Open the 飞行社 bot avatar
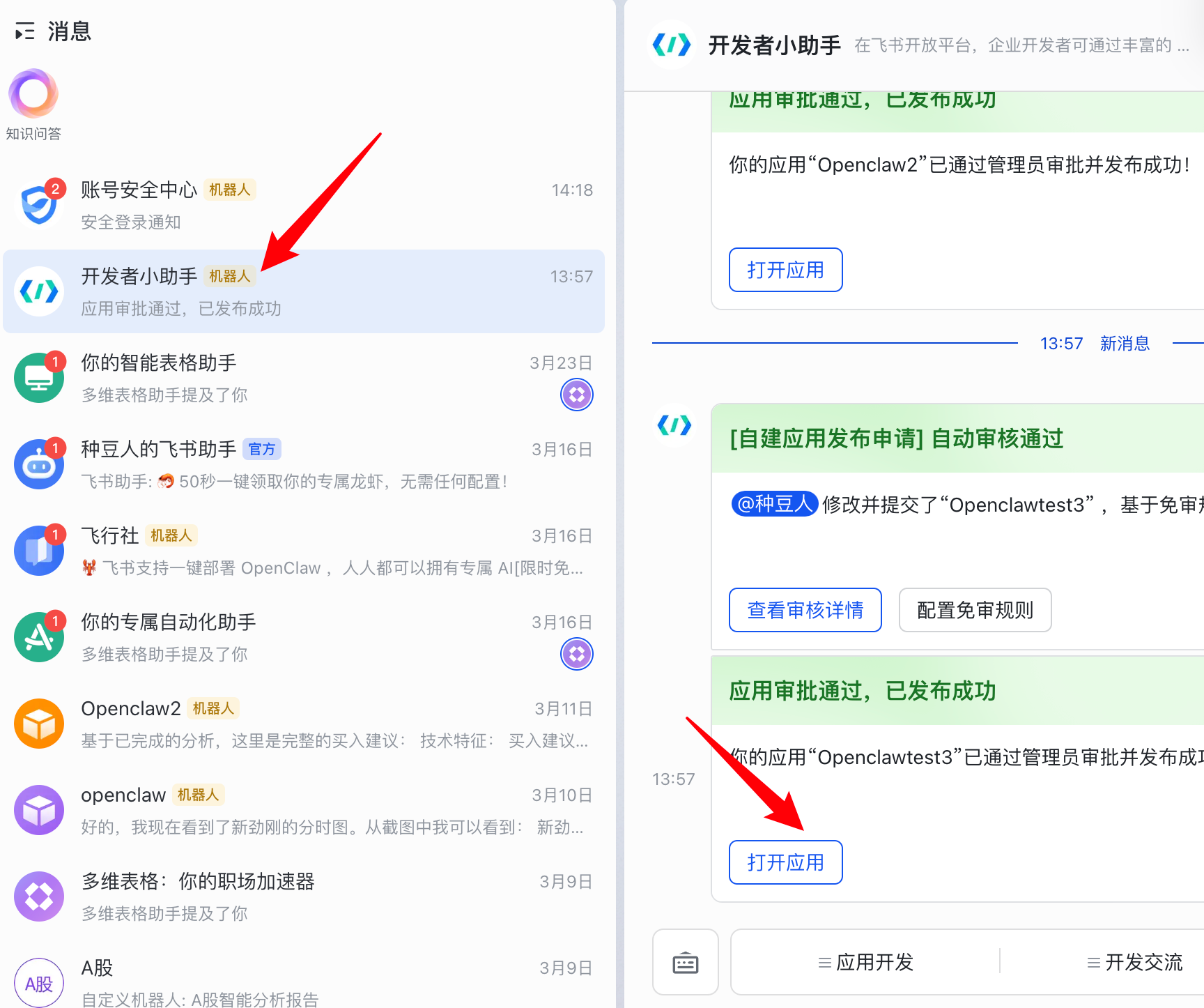Screen dimensions: 1204x1008 click(39, 551)
